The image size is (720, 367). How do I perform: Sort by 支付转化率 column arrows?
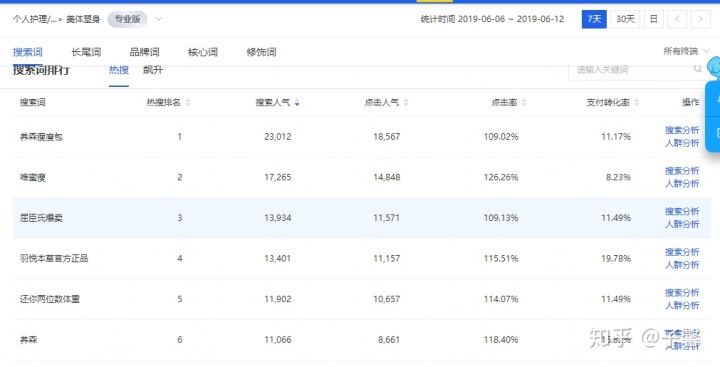pos(636,102)
